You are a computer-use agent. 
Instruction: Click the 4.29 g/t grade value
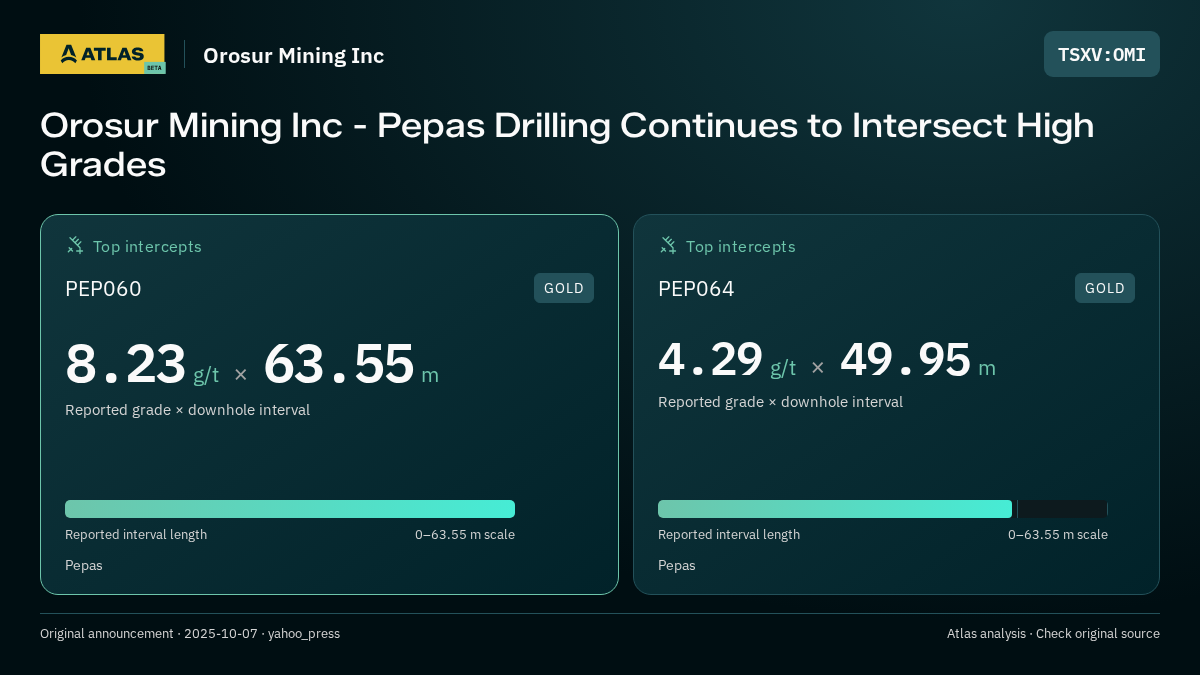coord(727,359)
